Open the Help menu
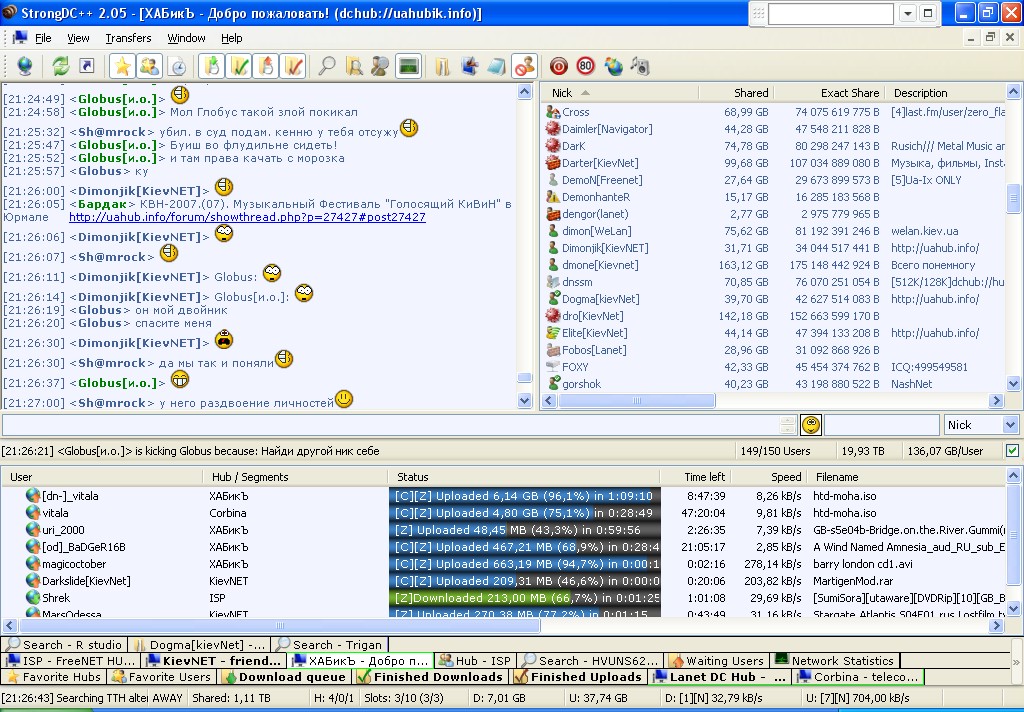The height and width of the screenshot is (712, 1024). [x=231, y=38]
